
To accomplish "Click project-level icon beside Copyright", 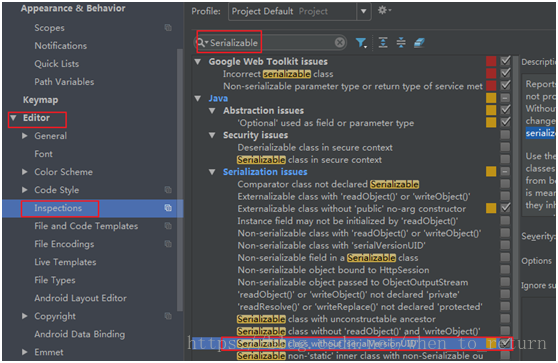I will (168, 316).
